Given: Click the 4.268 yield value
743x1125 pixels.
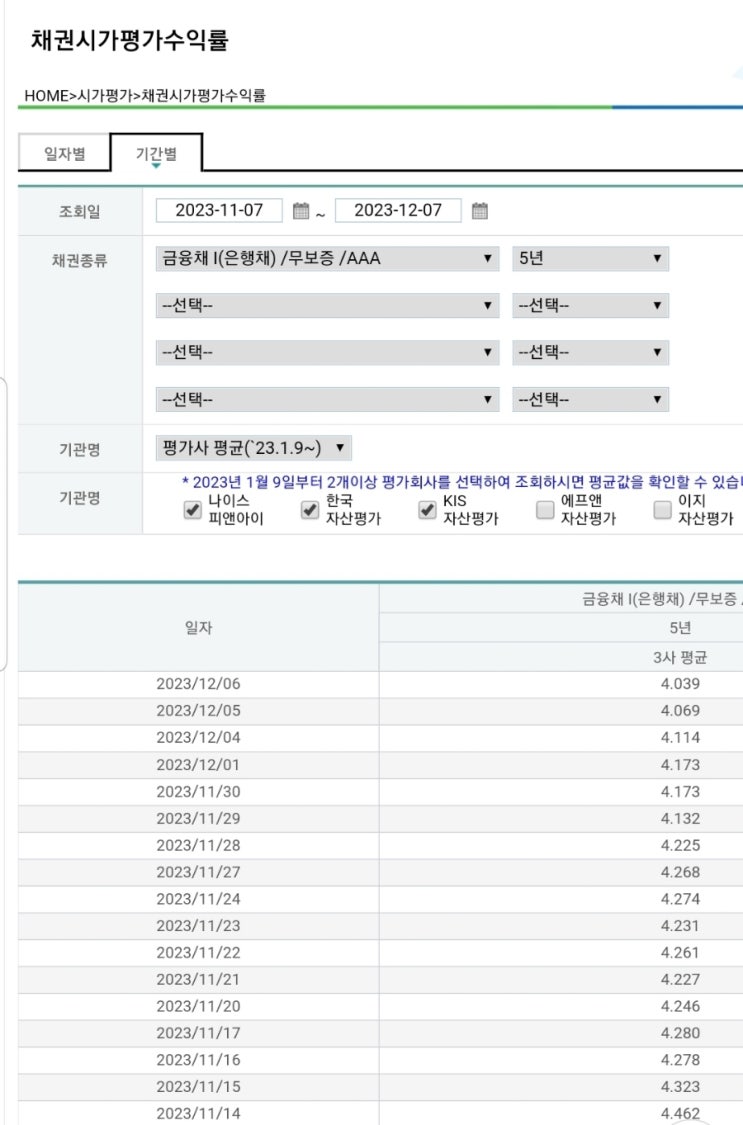Looking at the screenshot, I should pyautogui.click(x=681, y=872).
